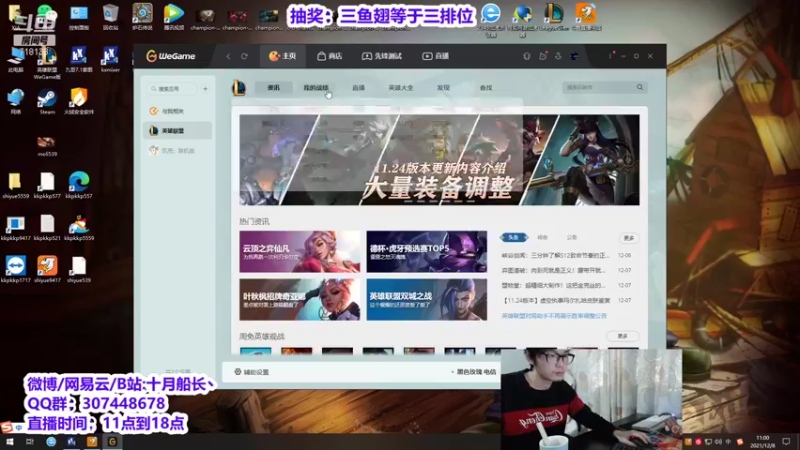Refresh the WeGame page

[244, 56]
